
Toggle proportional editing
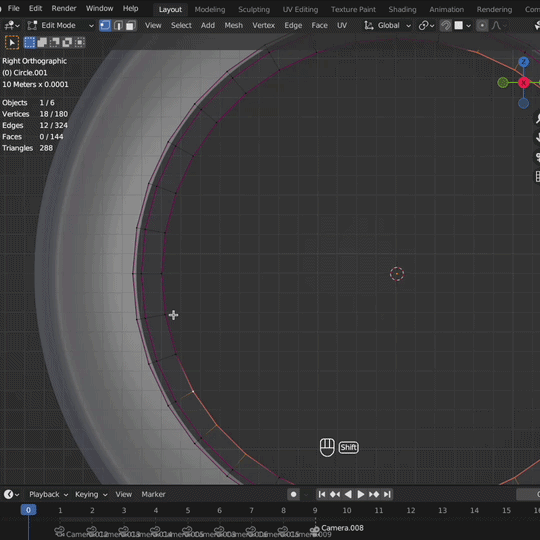click(x=482, y=25)
